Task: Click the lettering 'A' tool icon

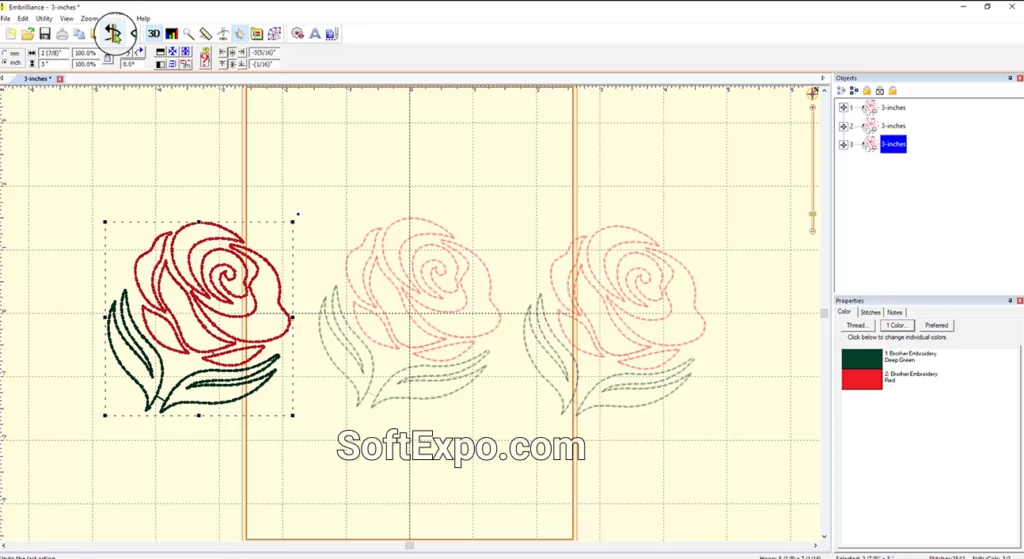Action: [314, 34]
